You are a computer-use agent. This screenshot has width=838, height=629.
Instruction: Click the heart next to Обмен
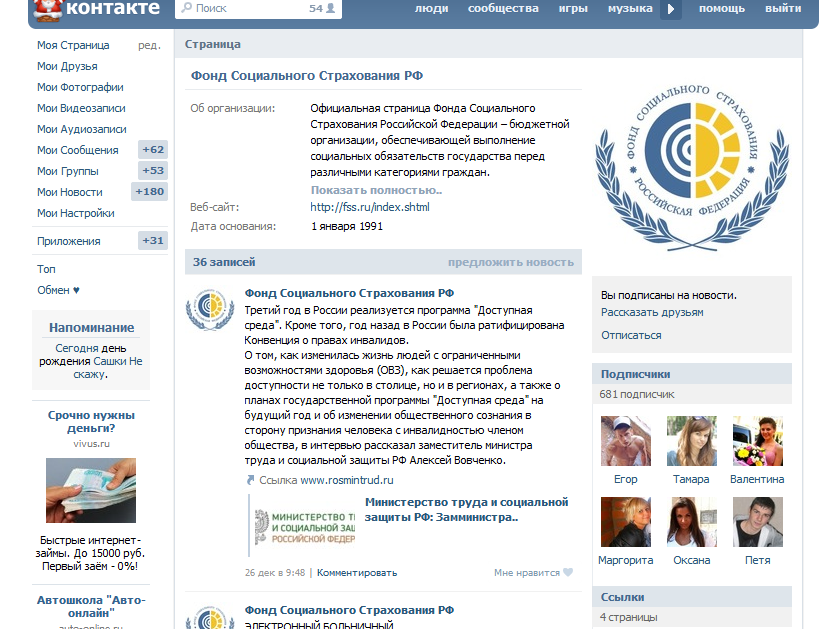point(76,290)
